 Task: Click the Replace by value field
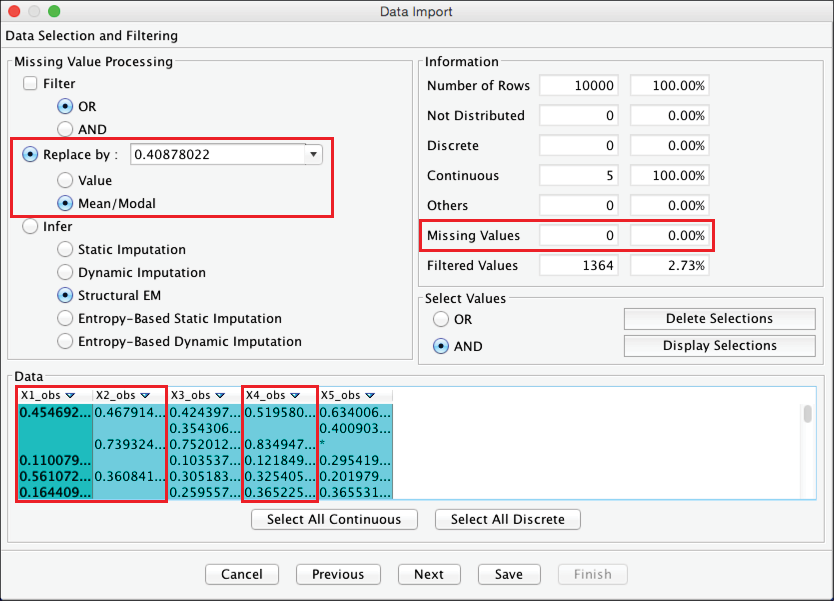point(217,155)
